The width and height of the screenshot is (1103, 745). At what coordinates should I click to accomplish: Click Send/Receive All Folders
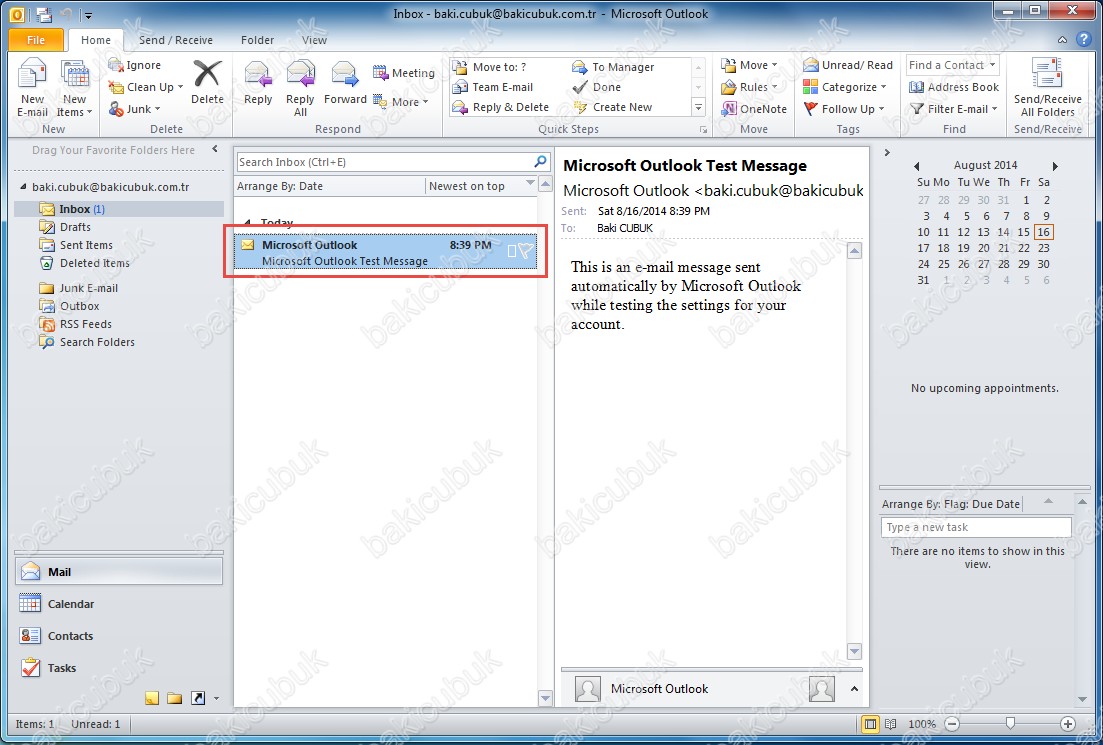[x=1047, y=88]
